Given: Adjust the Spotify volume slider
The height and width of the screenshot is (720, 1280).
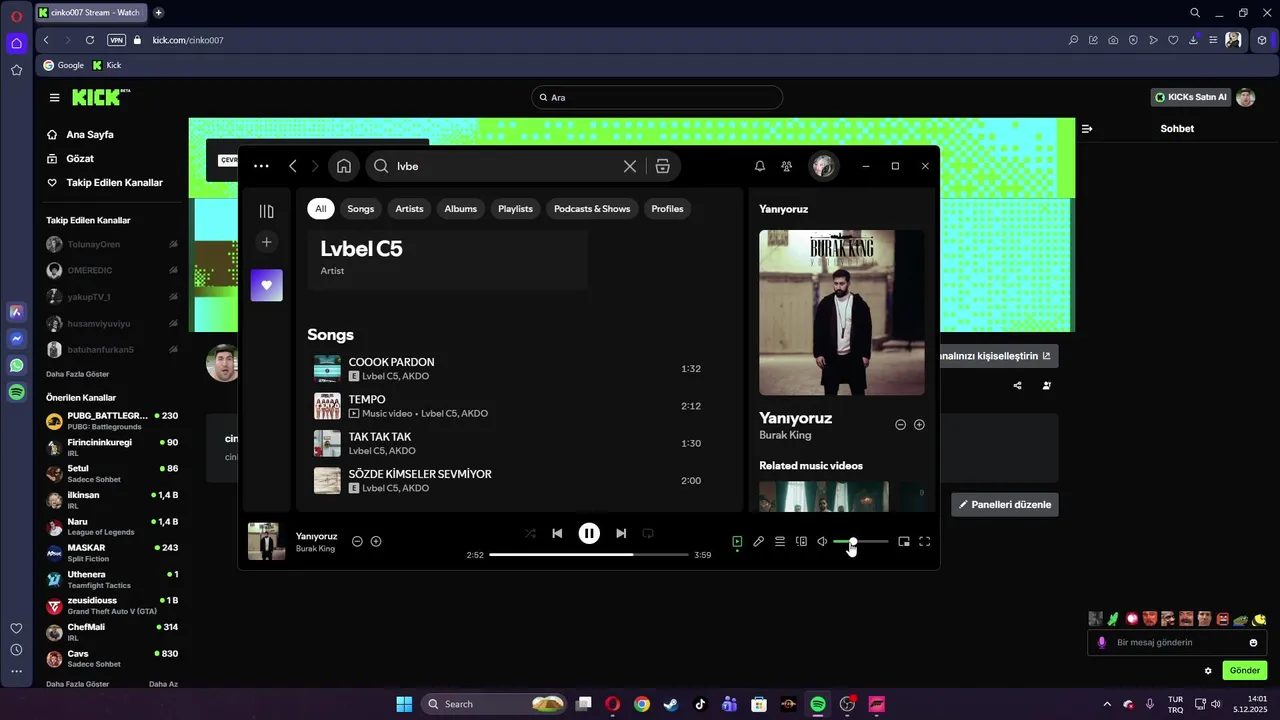Looking at the screenshot, I should coord(860,541).
